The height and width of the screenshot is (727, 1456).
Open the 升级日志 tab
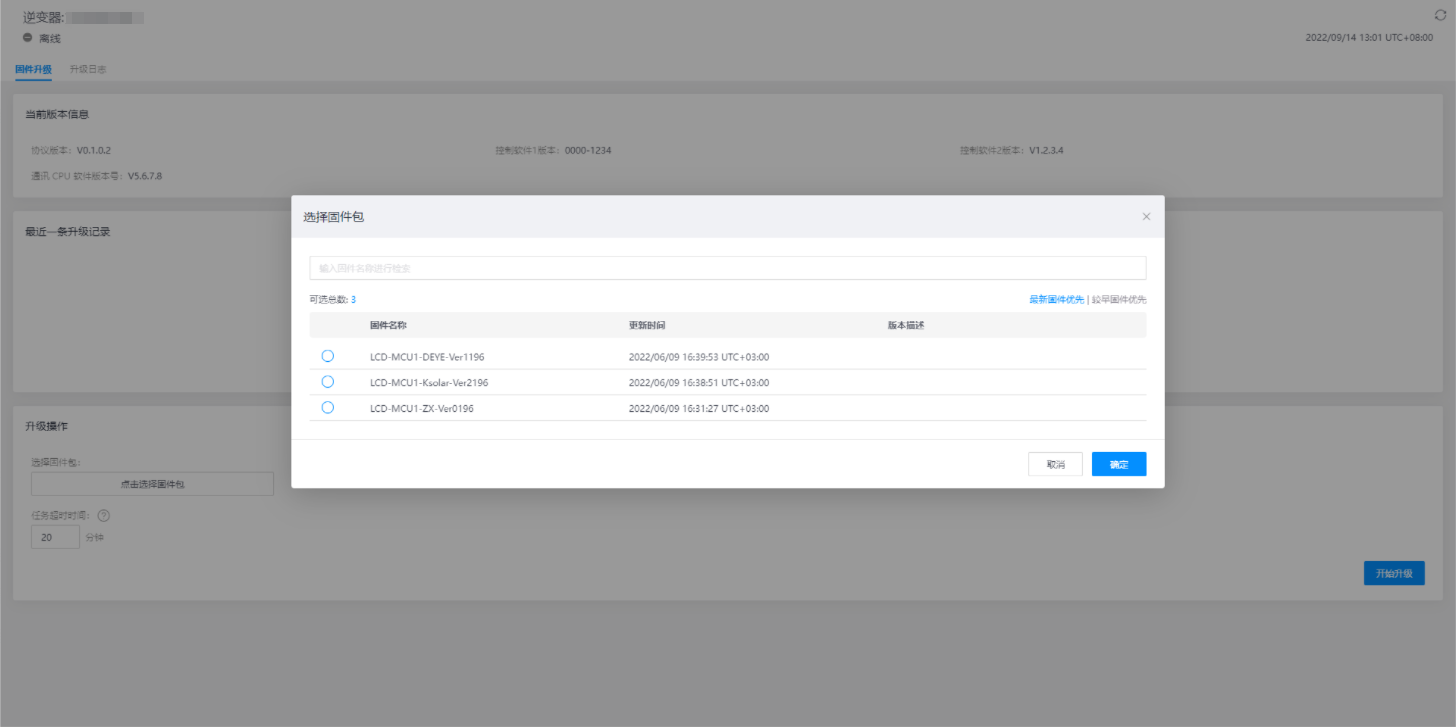pyautogui.click(x=88, y=69)
